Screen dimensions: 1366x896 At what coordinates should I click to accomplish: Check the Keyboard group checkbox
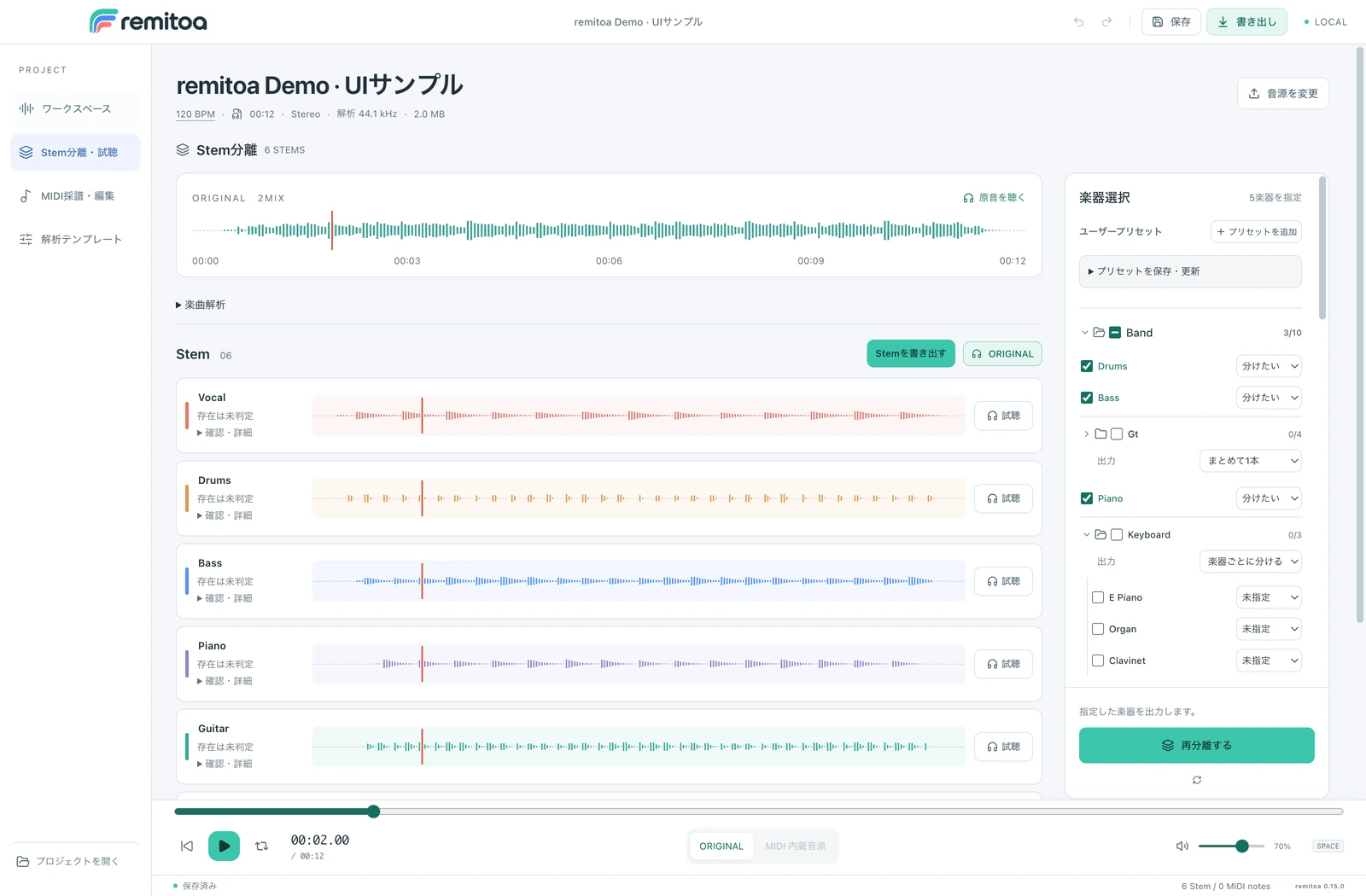(1117, 535)
